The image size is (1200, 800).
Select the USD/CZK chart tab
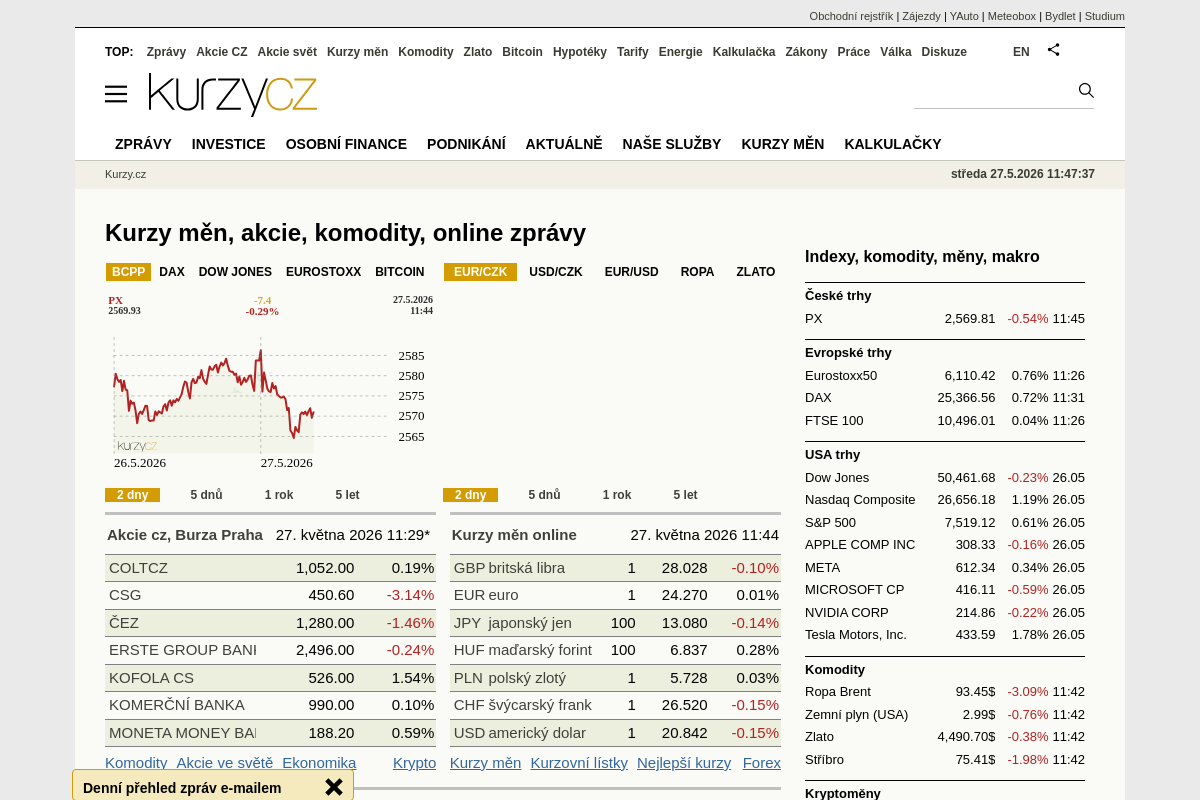[x=556, y=272]
